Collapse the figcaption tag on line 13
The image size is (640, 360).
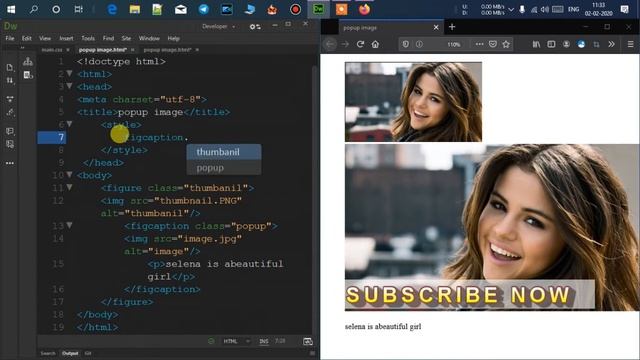tap(69, 225)
